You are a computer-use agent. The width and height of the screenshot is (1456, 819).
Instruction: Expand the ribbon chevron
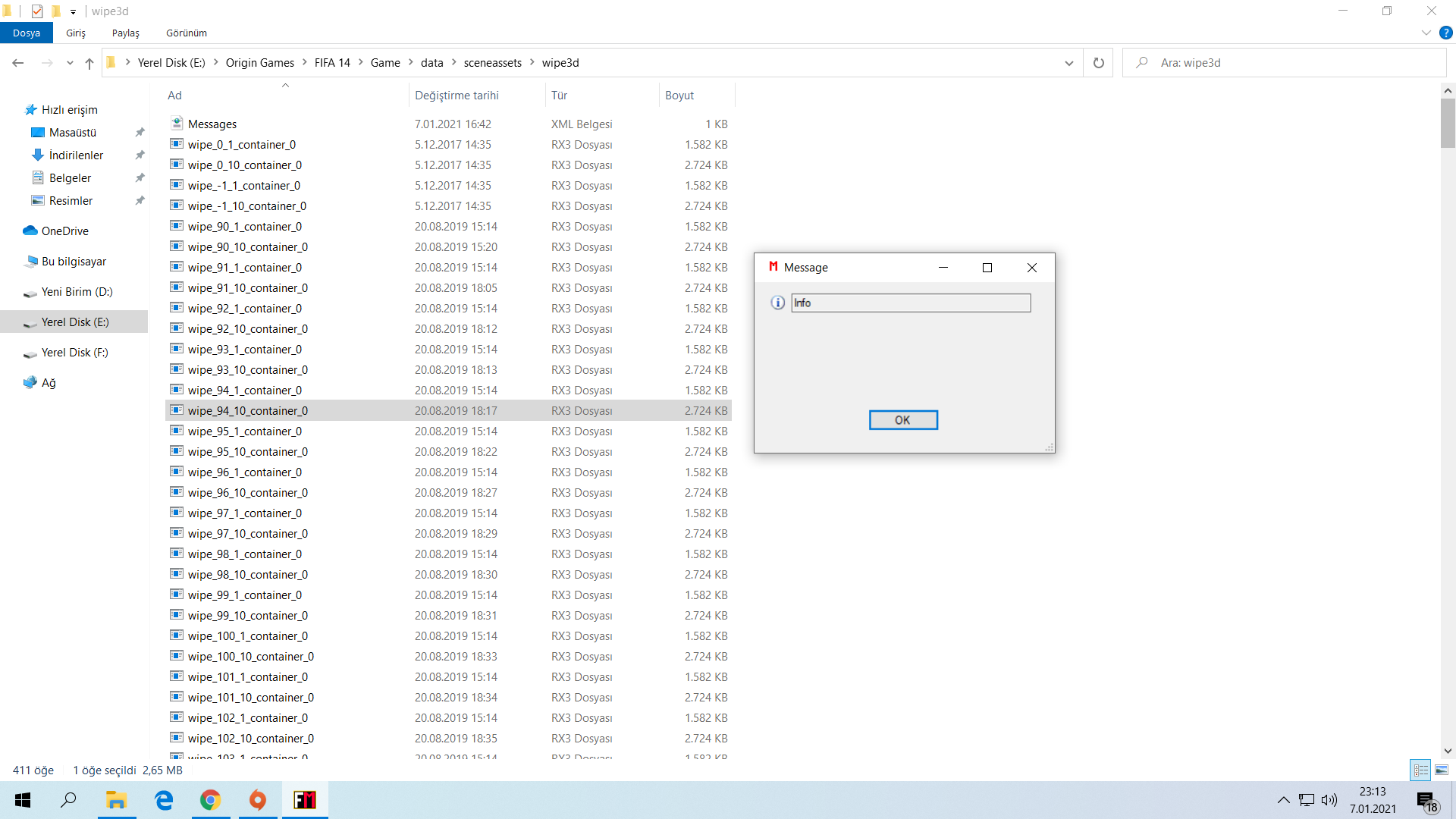click(1426, 33)
